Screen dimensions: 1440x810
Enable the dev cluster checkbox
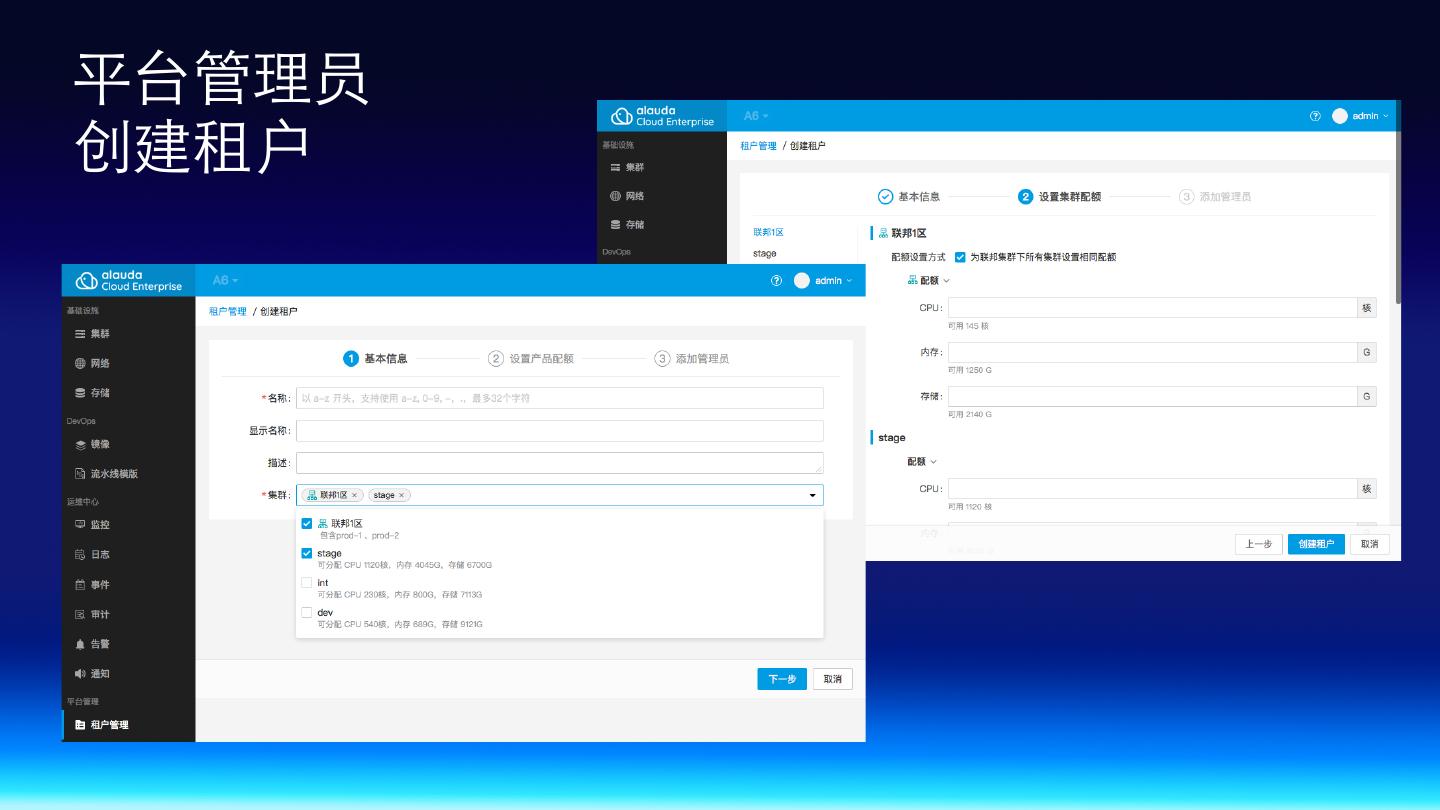pyautogui.click(x=307, y=612)
